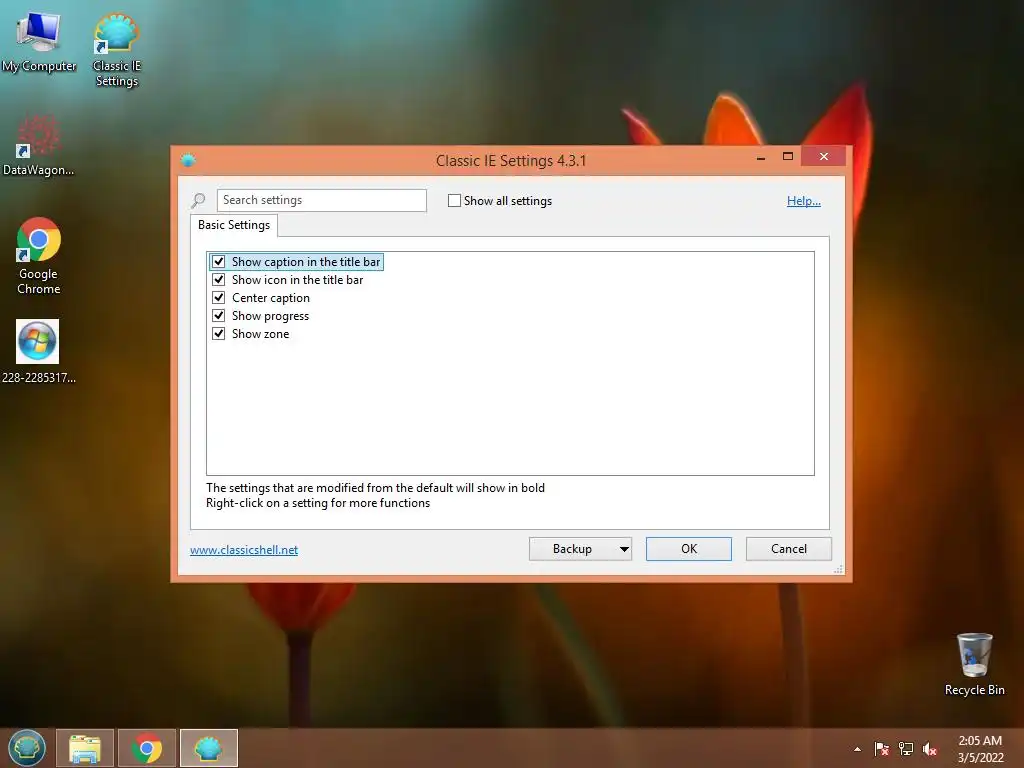Enable Show all settings checkbox

(455, 200)
